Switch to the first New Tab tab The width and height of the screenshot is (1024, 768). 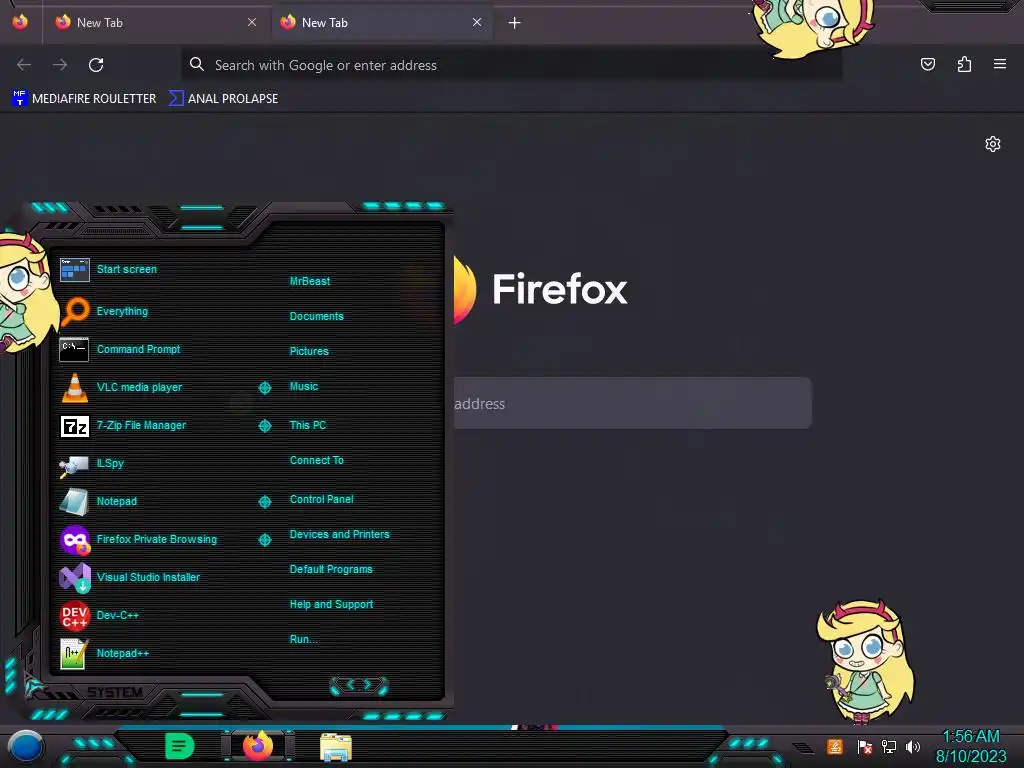155,22
